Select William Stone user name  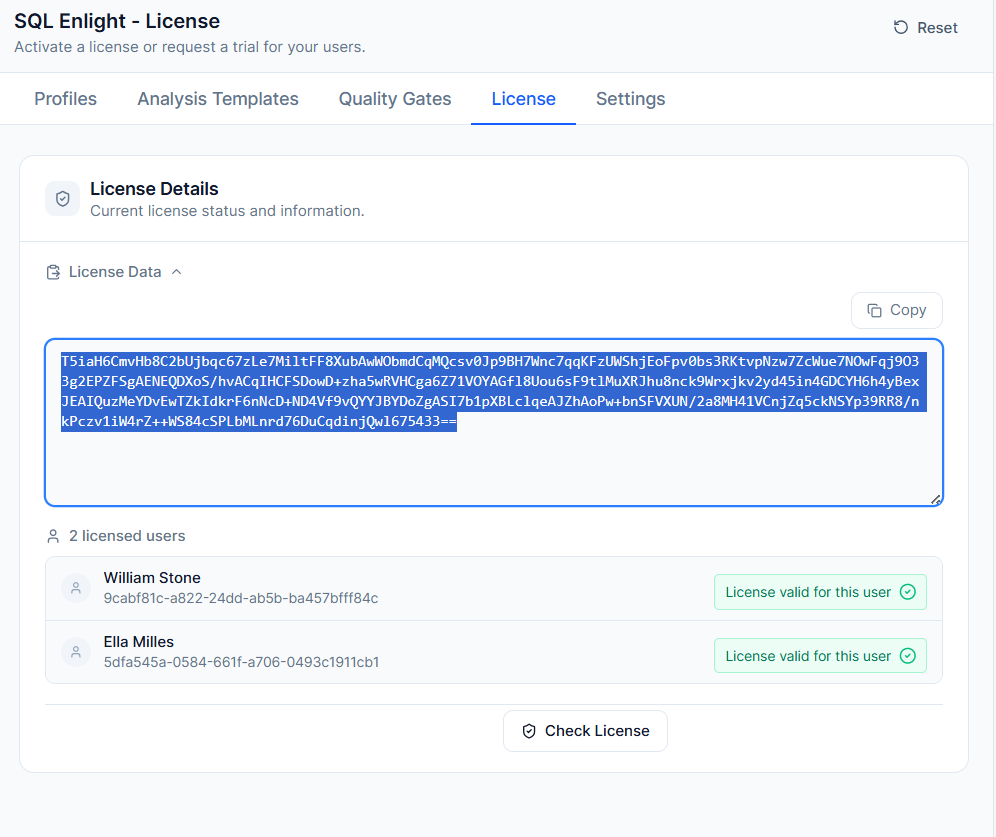click(152, 577)
